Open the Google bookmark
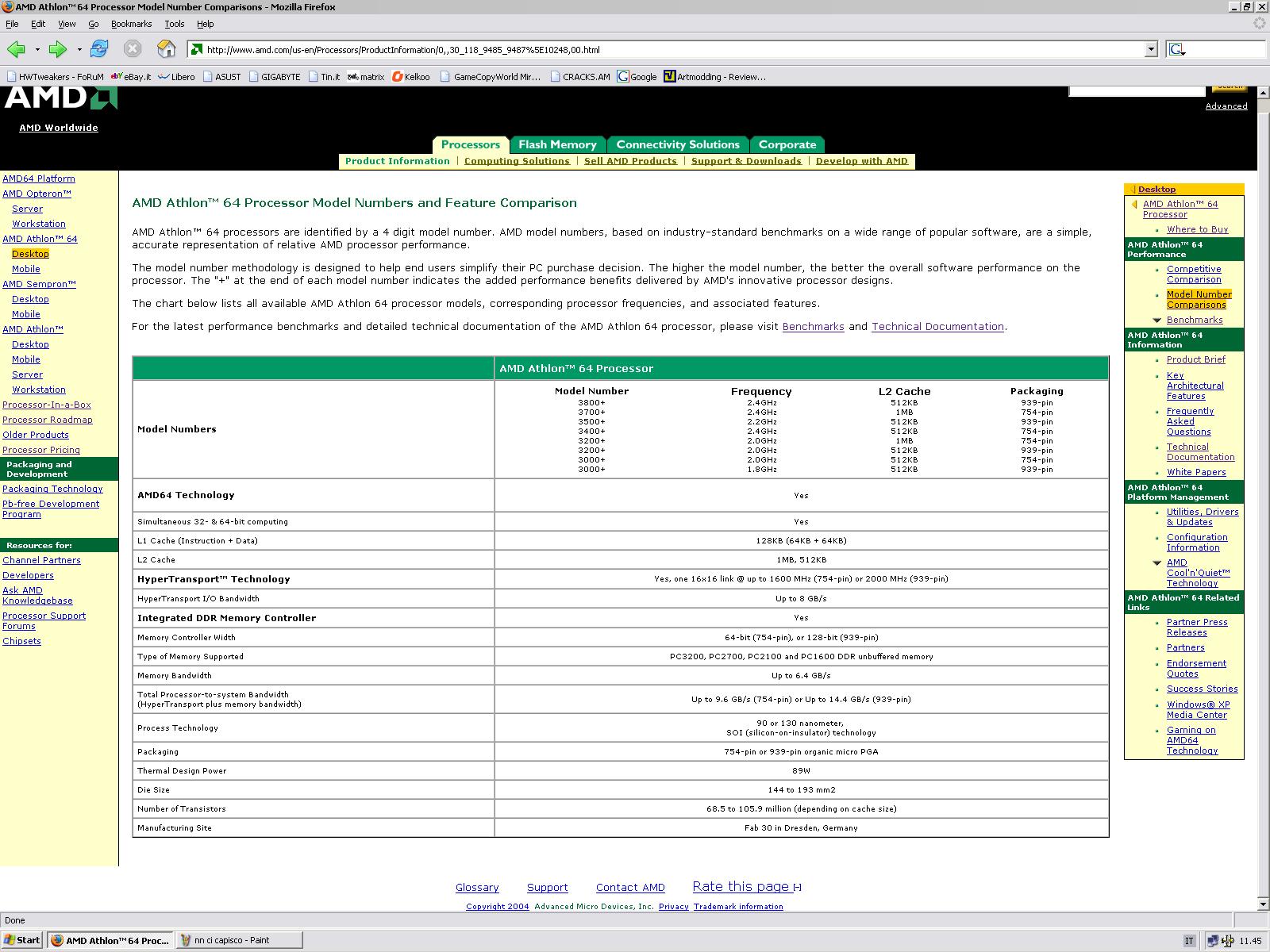 637,77
